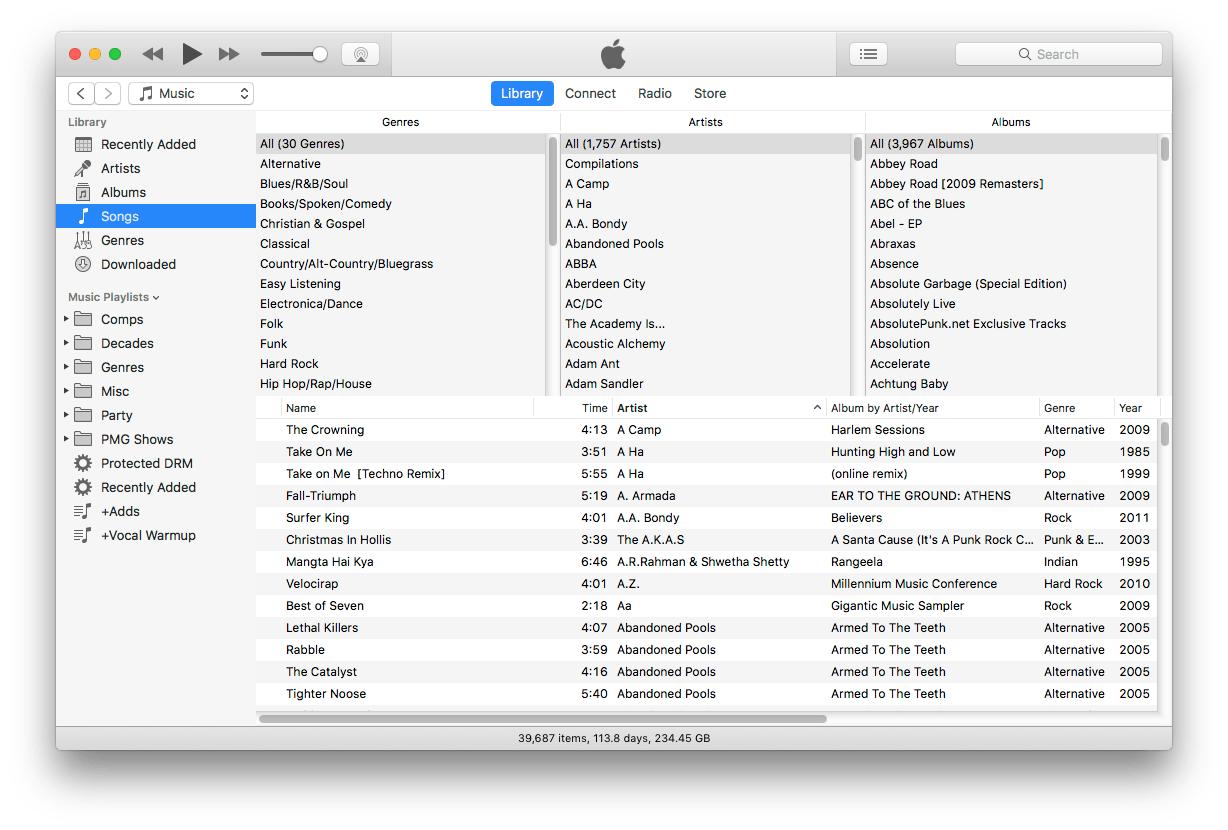Expand the Misc folder triangle

coord(66,391)
